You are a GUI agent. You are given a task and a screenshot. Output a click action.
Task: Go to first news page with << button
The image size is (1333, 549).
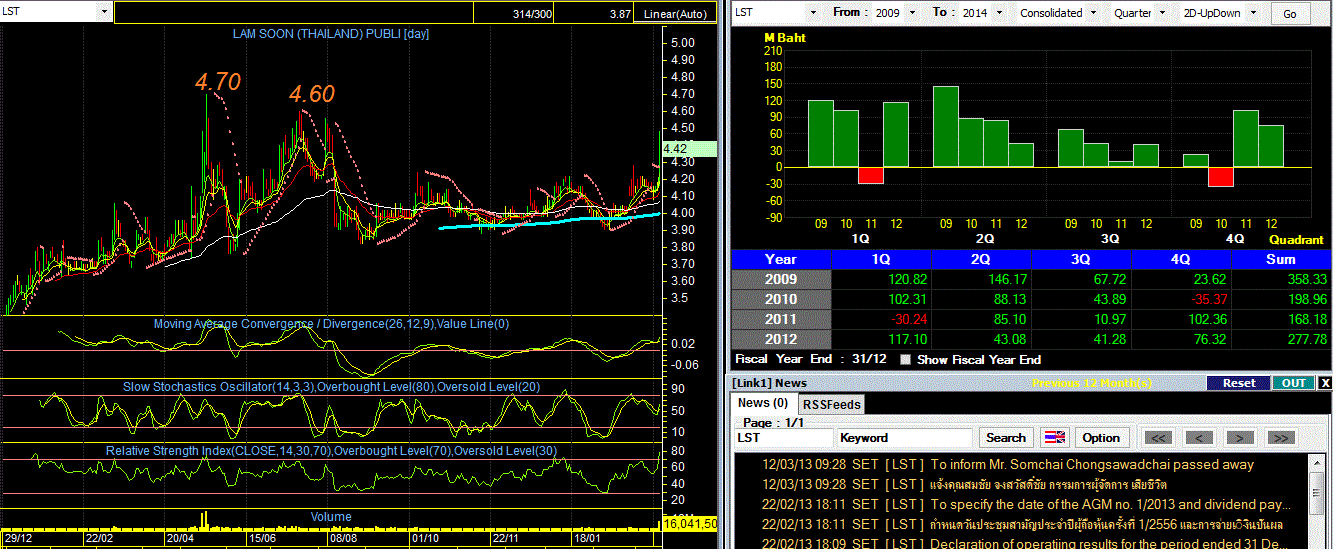pos(1158,438)
